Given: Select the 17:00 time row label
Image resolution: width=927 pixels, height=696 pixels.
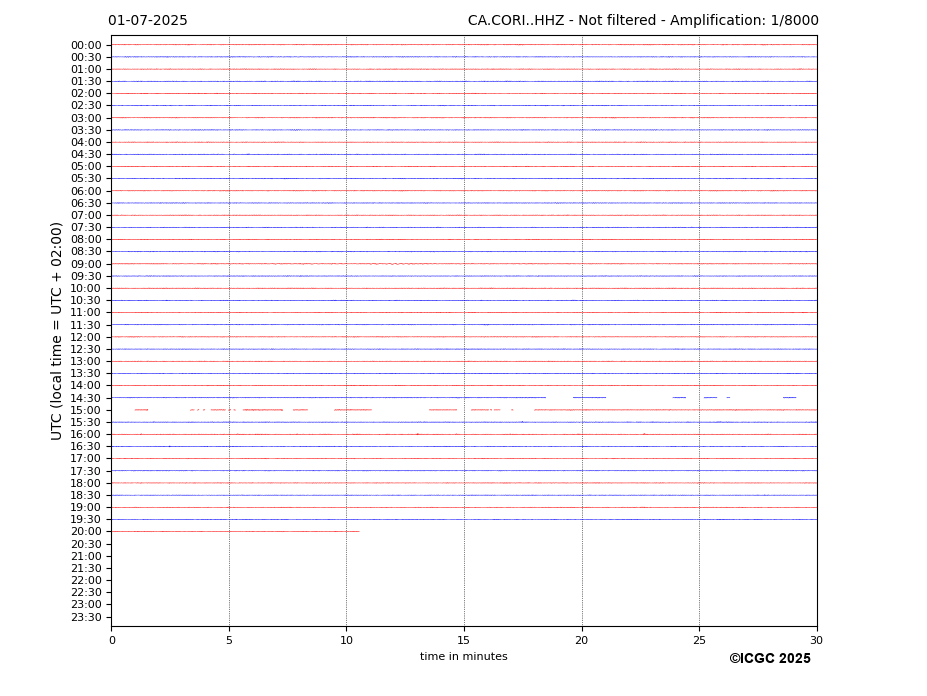Looking at the screenshot, I should pos(86,459).
